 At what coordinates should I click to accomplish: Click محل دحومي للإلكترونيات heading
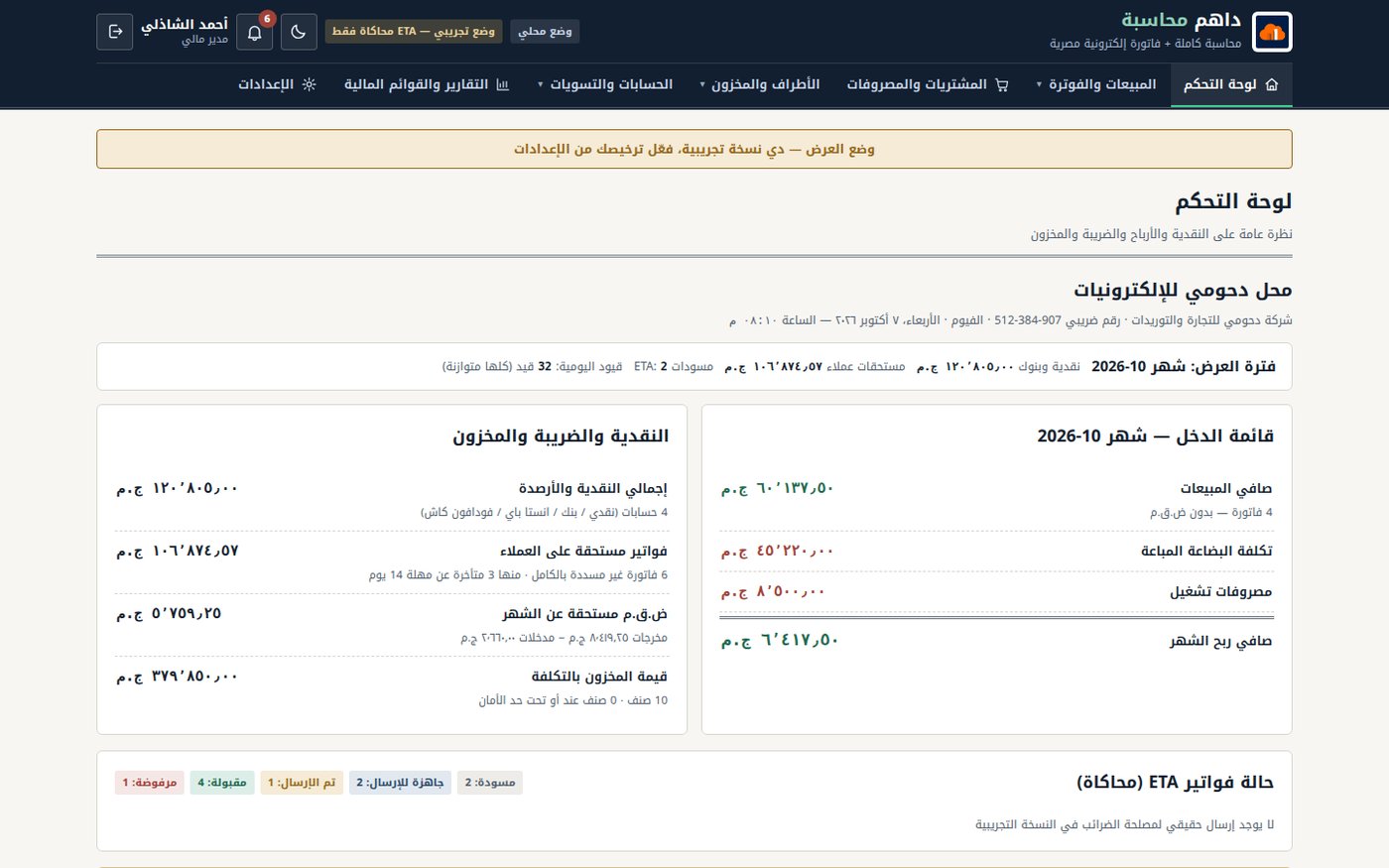1183,291
